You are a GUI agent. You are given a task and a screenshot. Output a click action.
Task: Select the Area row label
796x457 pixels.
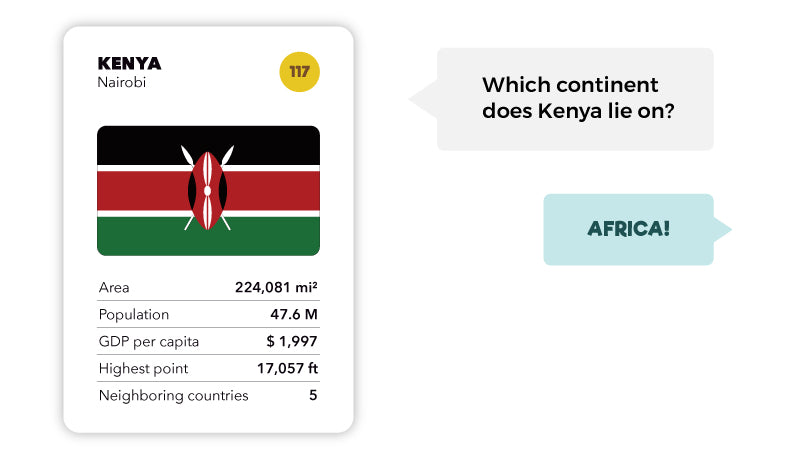pos(114,288)
